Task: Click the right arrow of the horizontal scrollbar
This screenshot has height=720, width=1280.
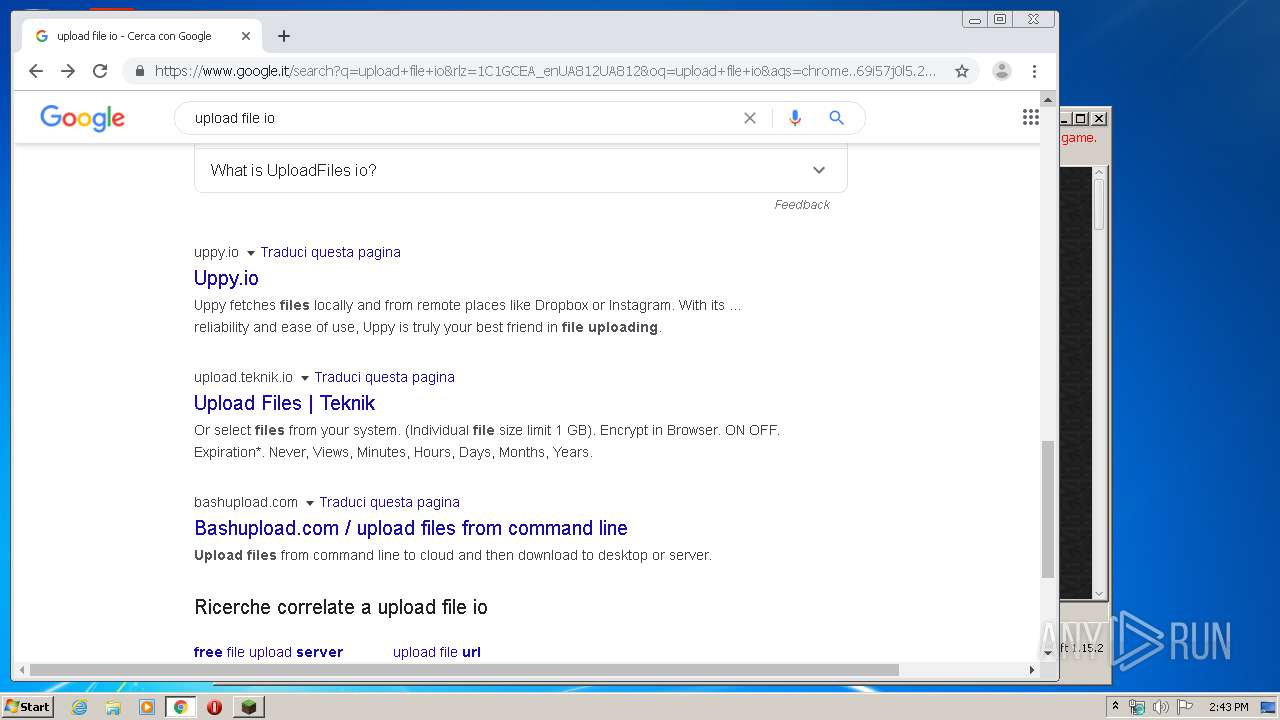Action: (1033, 670)
